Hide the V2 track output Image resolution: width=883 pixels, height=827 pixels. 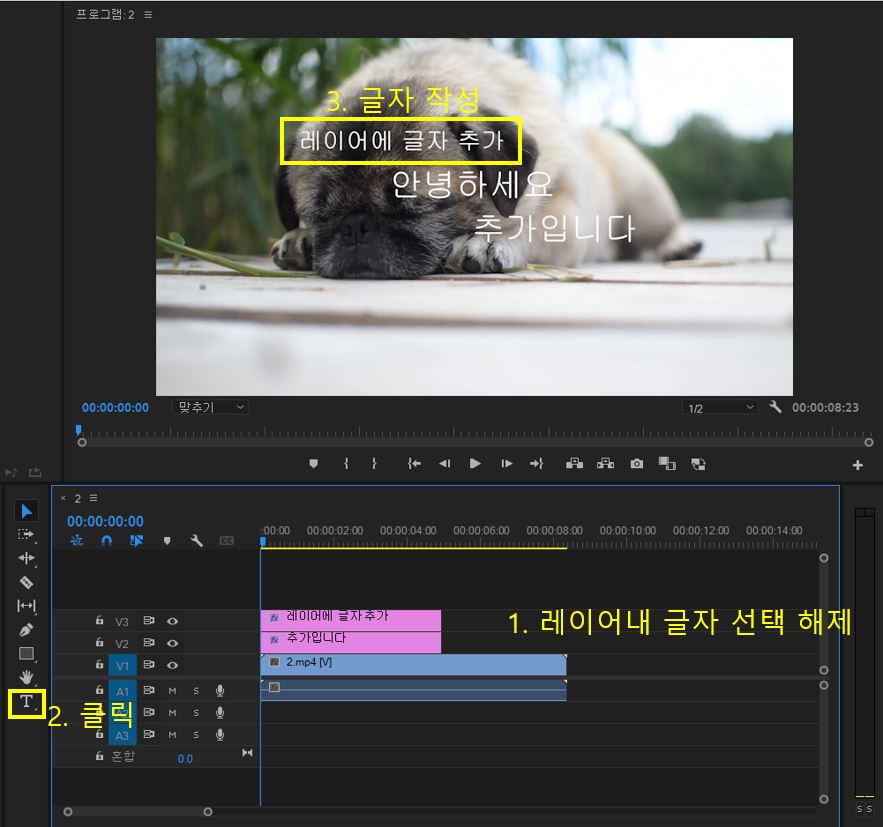tap(173, 643)
